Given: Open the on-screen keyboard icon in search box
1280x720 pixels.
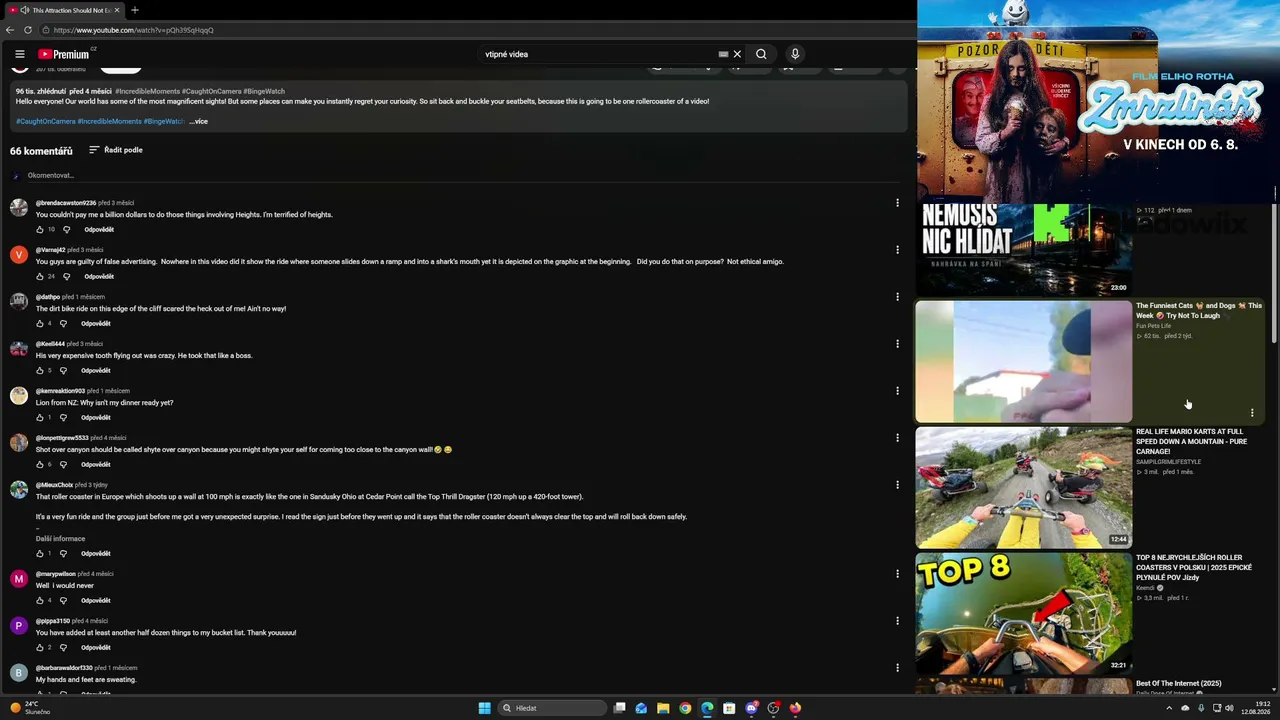Looking at the screenshot, I should click(723, 54).
